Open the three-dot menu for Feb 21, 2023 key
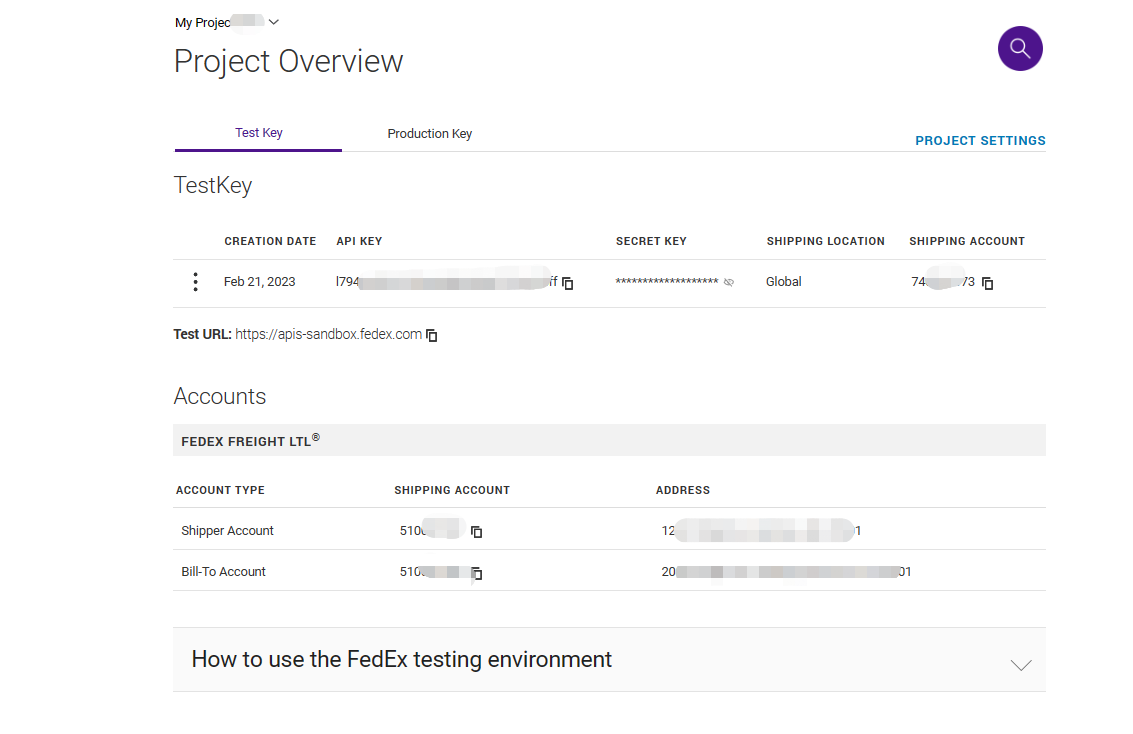 195,282
